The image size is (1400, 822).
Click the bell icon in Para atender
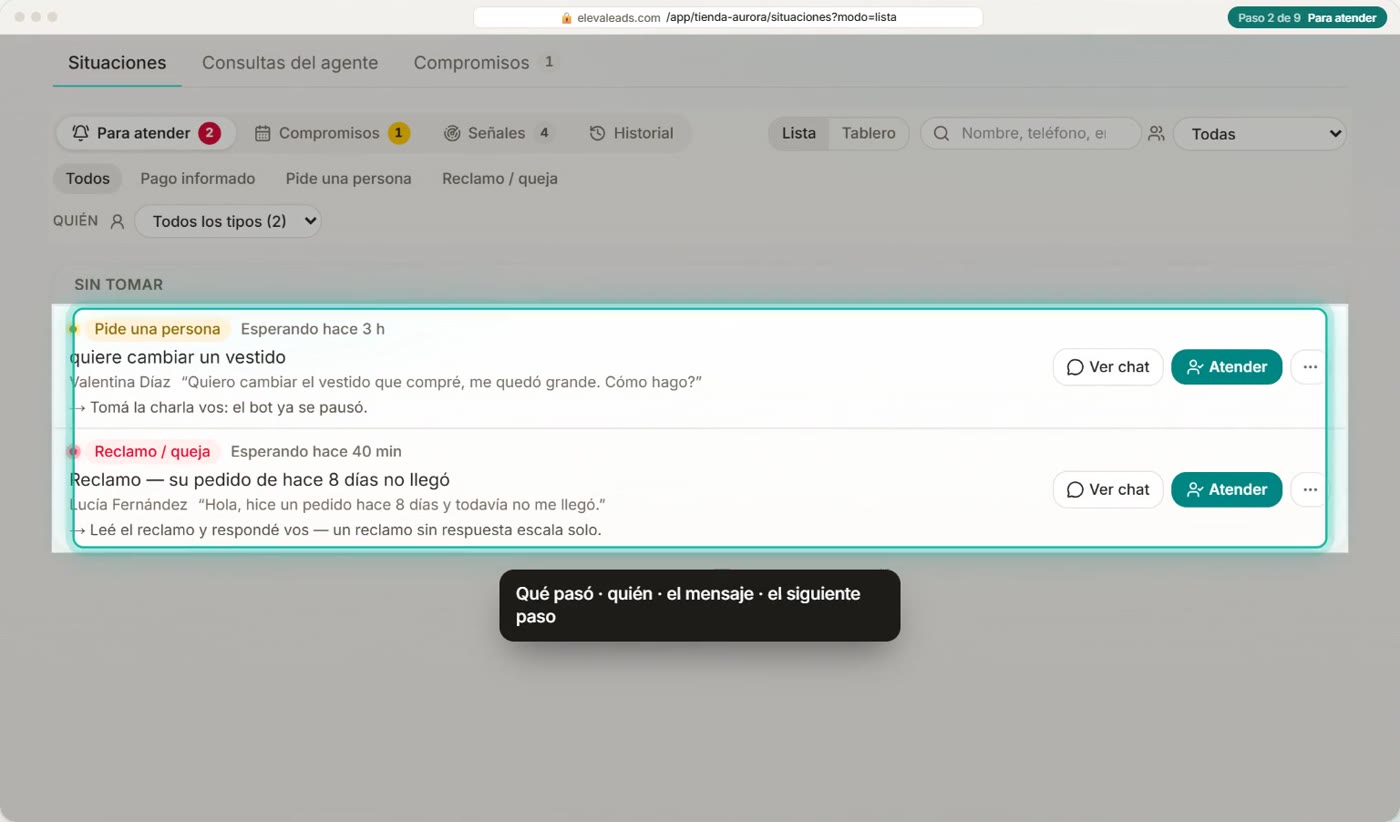81,133
